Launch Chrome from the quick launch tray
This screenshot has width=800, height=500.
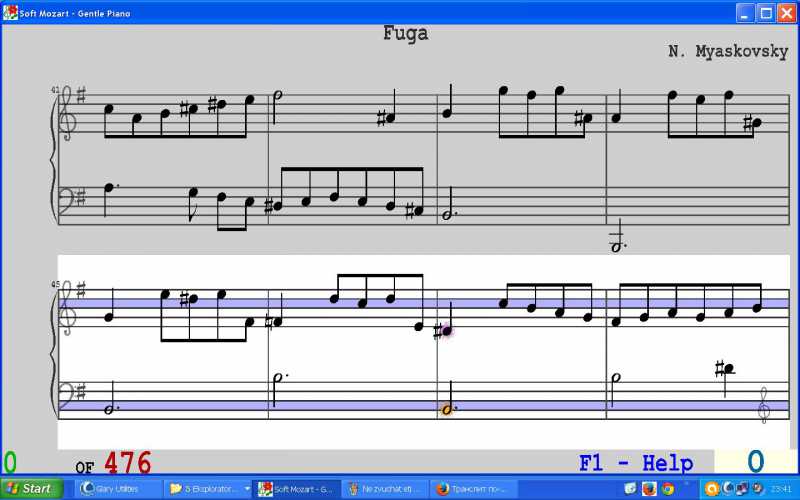point(668,489)
